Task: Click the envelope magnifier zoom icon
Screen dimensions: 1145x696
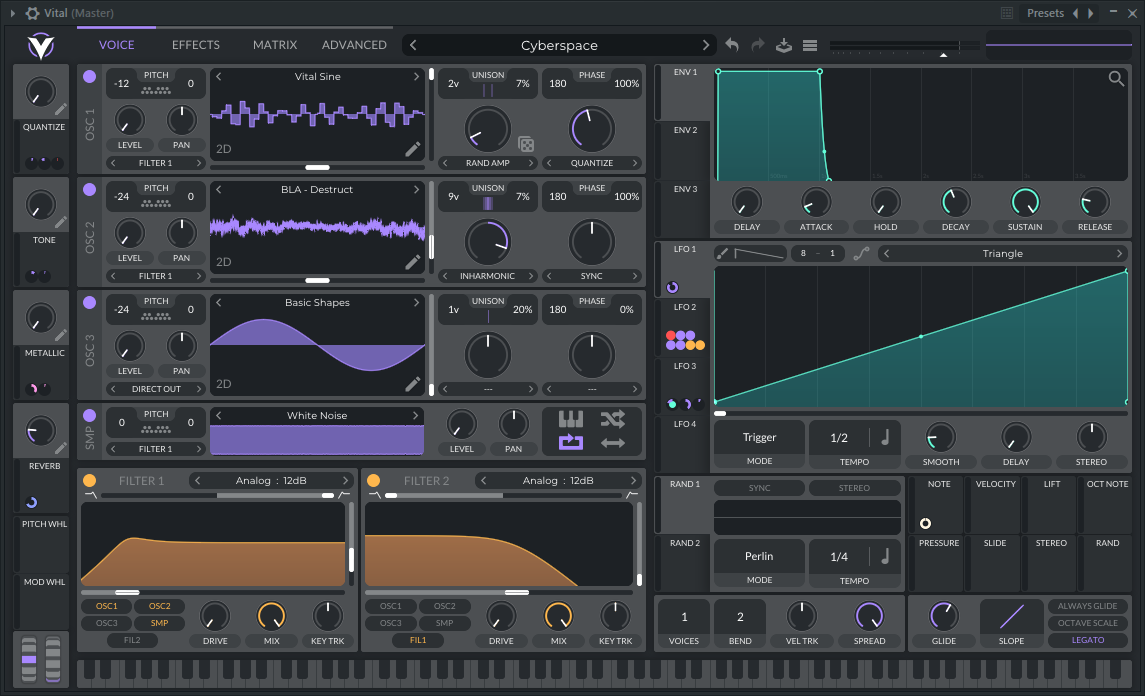Action: click(x=1116, y=79)
